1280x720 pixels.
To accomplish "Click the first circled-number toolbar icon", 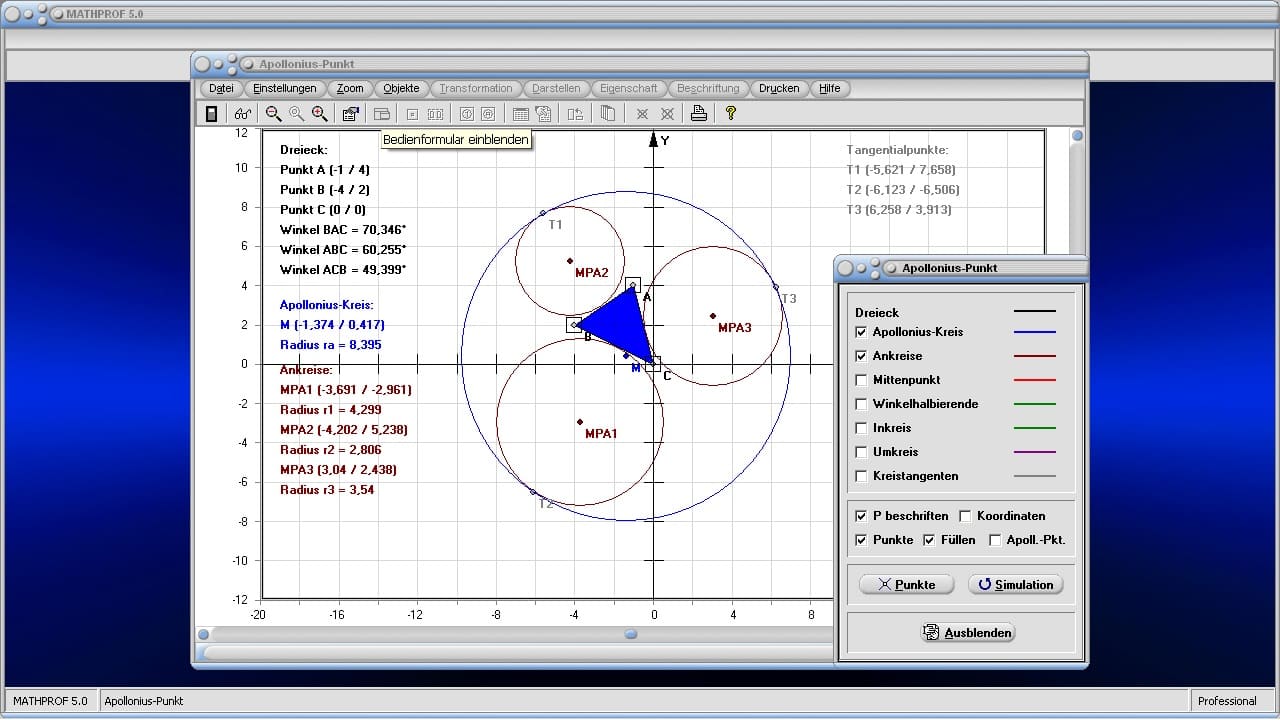I will (x=466, y=114).
